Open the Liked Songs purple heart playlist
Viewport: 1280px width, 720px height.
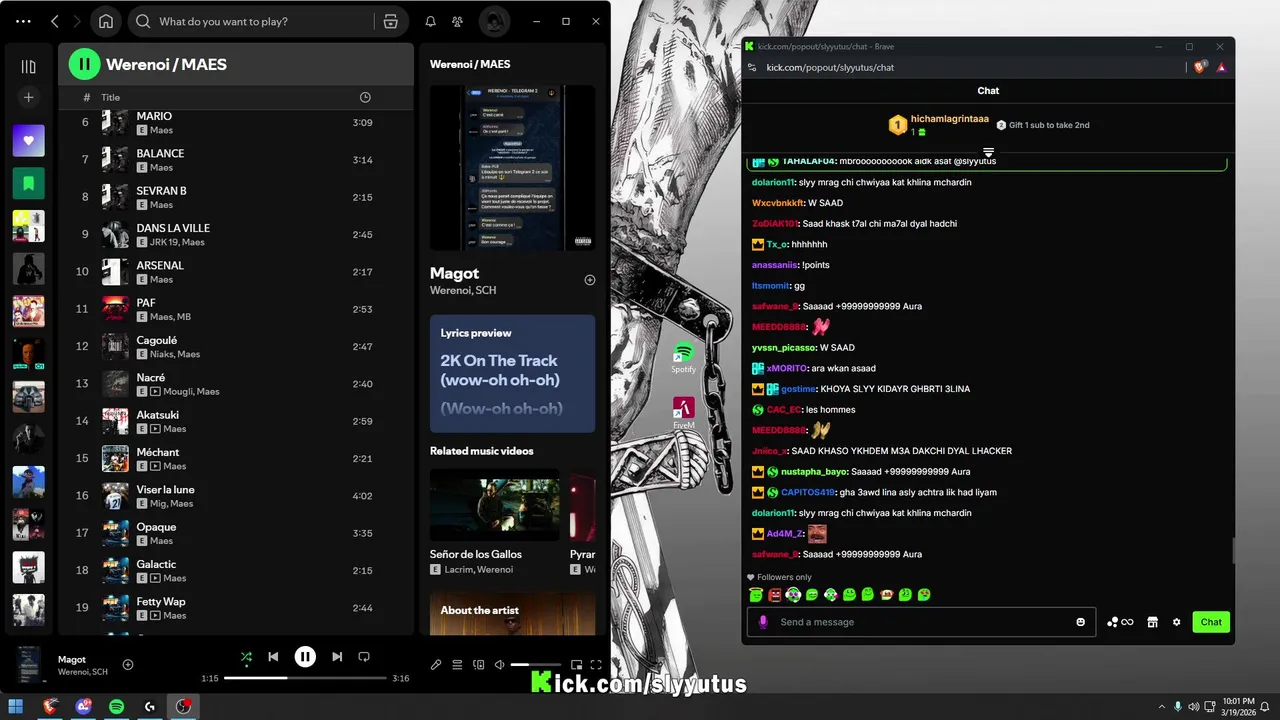coord(28,141)
